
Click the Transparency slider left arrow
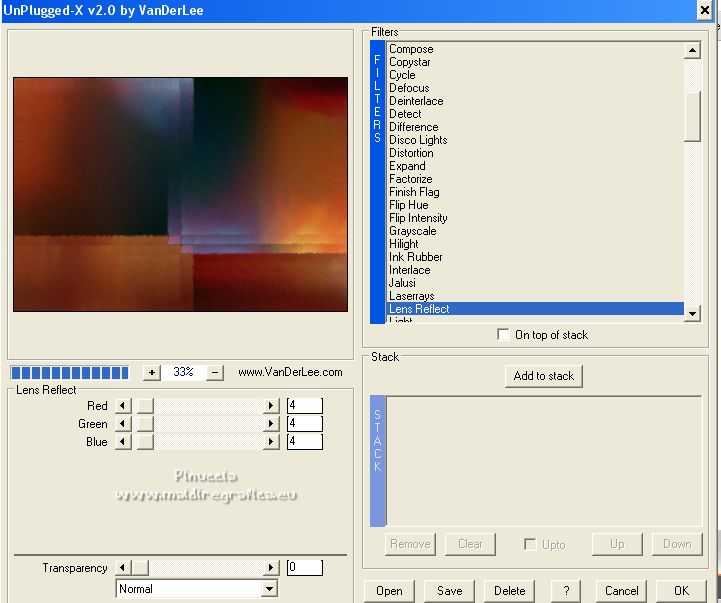pyautogui.click(x=123, y=568)
